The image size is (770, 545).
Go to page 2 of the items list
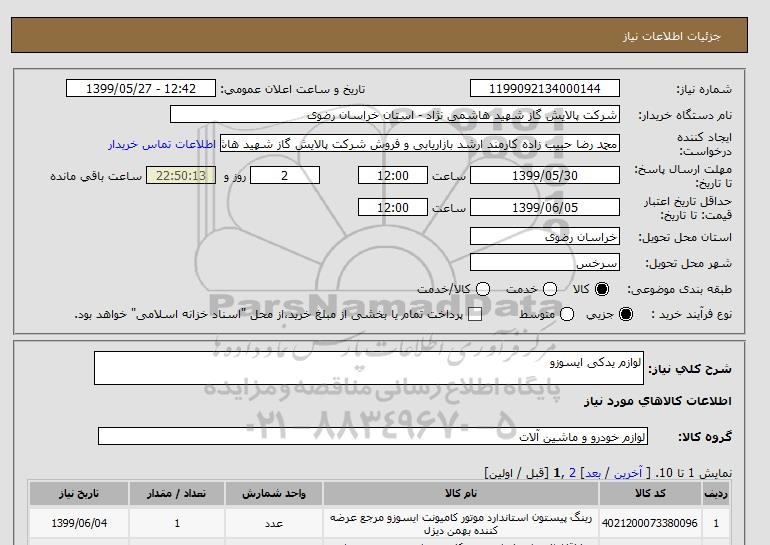pos(572,473)
